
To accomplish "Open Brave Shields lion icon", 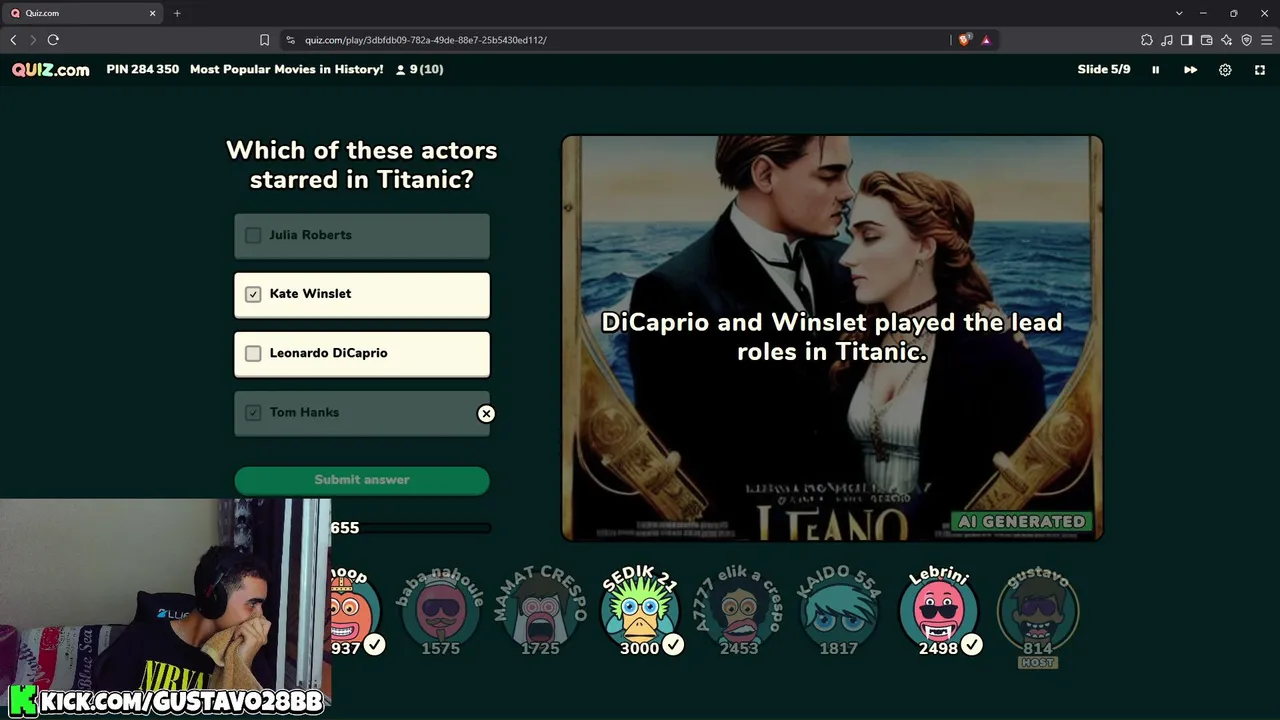I will (964, 40).
